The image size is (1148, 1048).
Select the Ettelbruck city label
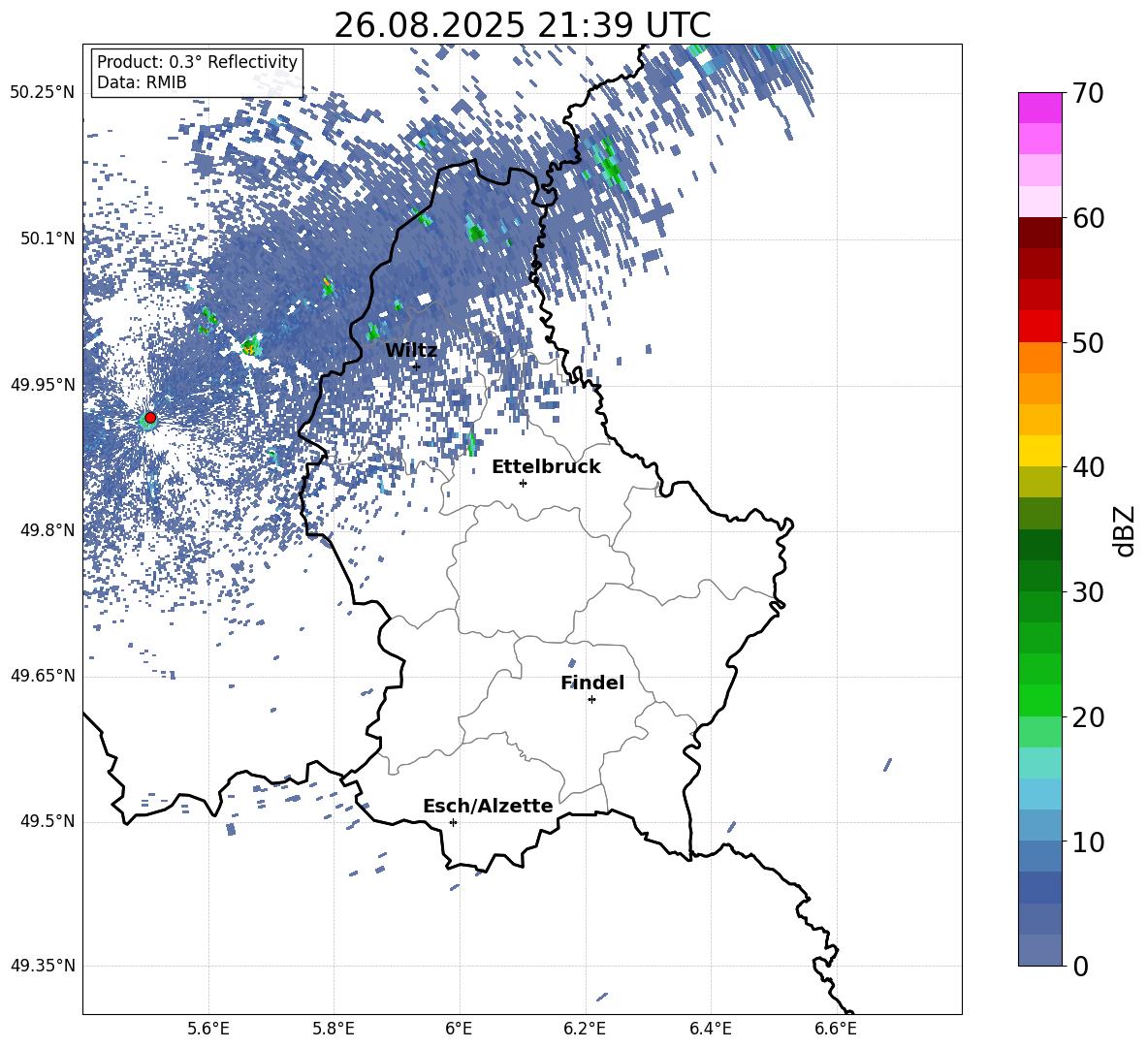(546, 467)
